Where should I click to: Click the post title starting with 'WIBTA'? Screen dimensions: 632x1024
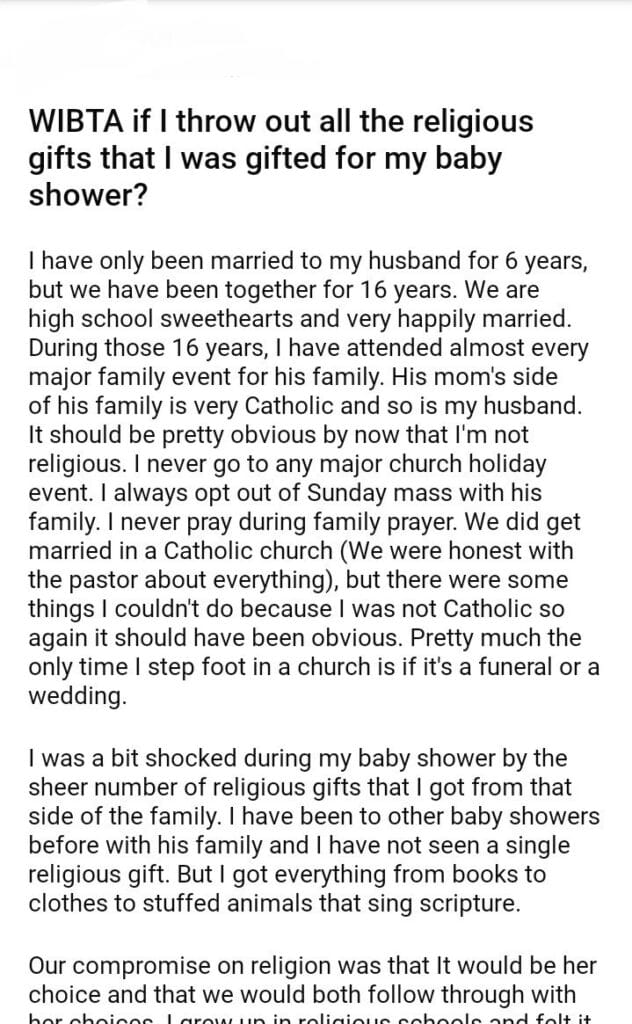pyautogui.click(x=280, y=124)
